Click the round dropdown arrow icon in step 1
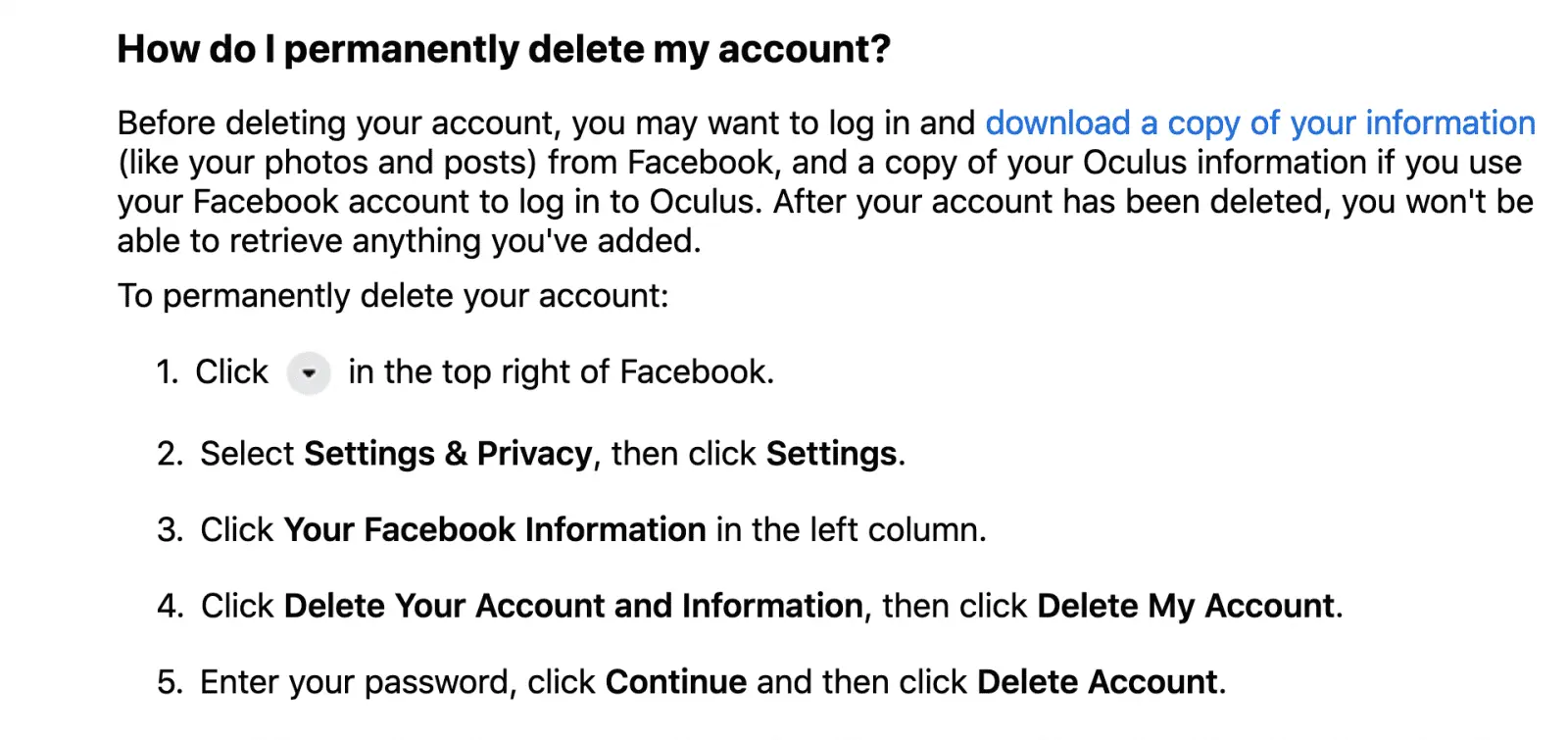 point(308,373)
